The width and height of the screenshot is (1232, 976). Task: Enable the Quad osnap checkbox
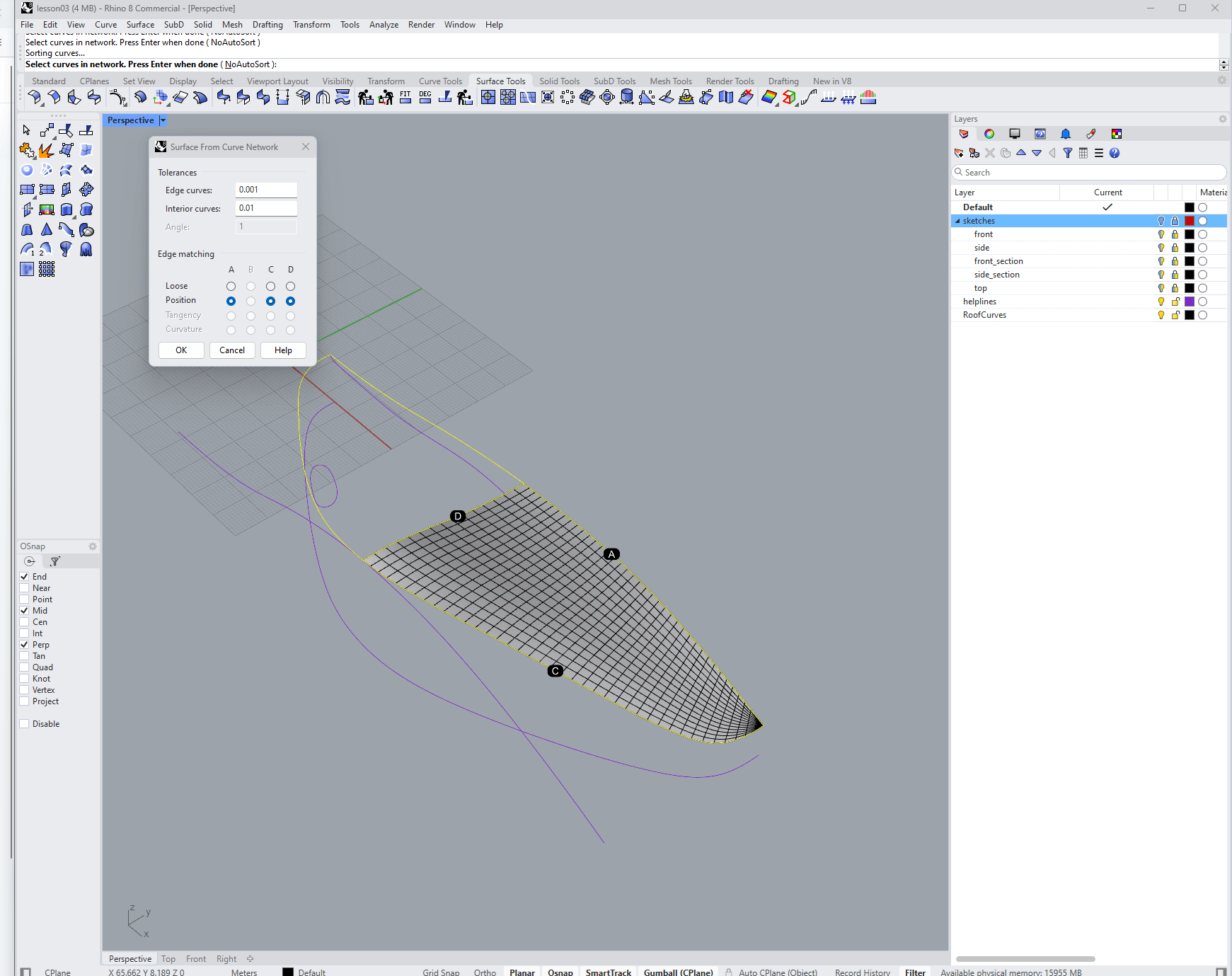24,667
